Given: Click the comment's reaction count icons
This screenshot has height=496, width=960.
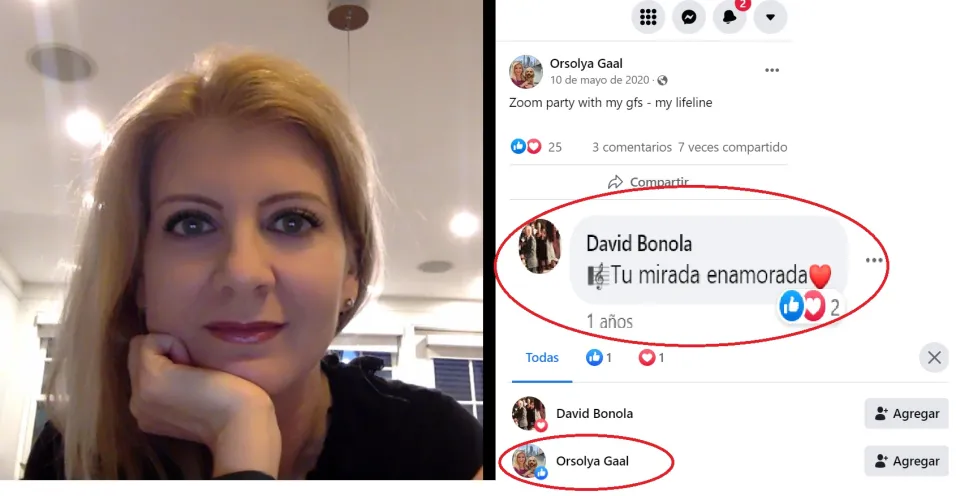Looking at the screenshot, I should tap(808, 306).
